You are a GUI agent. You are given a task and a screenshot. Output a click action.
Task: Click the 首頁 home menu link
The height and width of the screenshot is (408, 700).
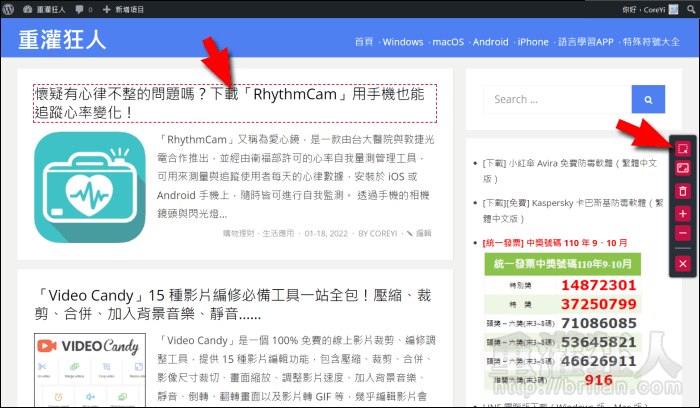coord(362,42)
